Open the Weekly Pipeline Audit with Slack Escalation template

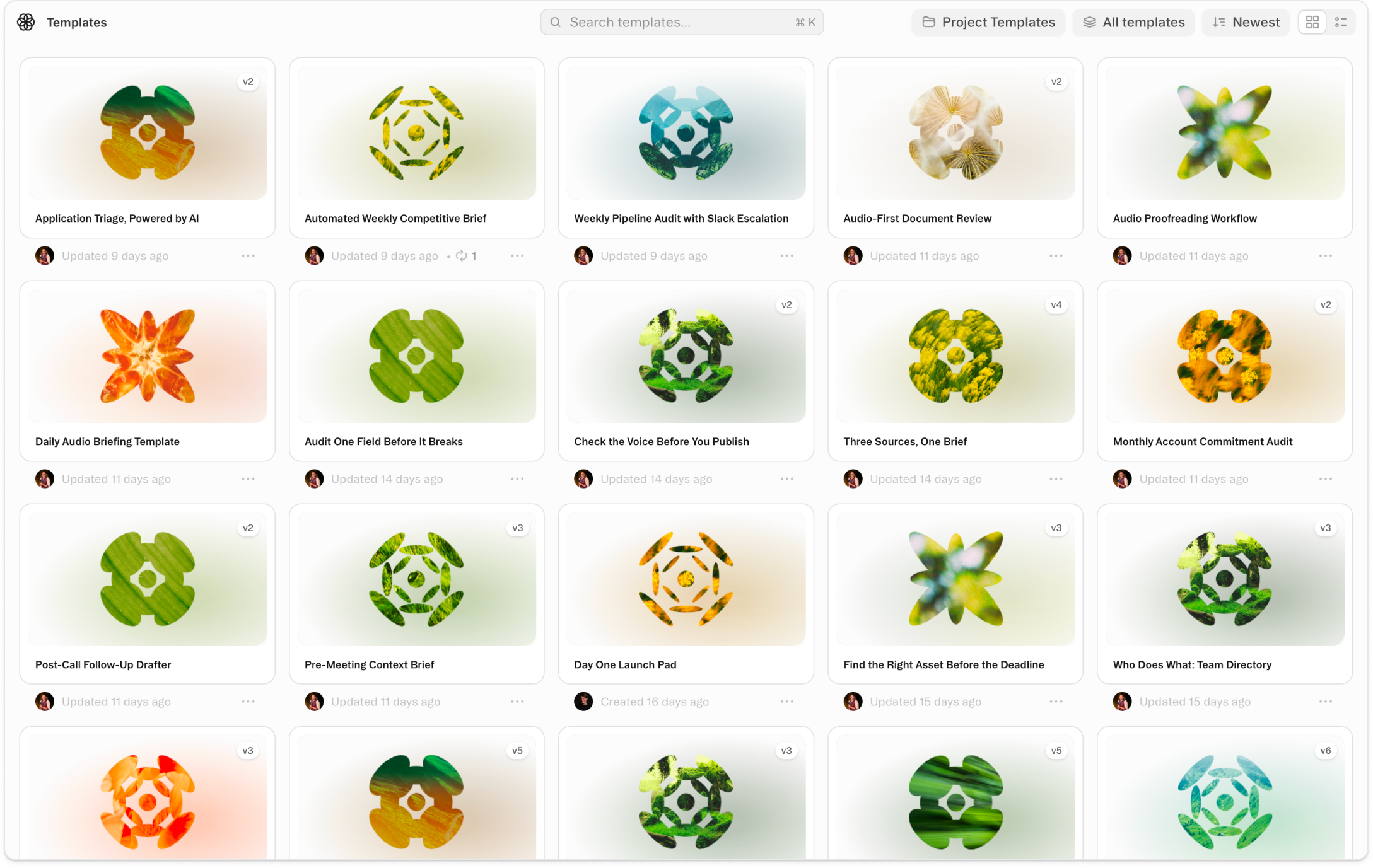click(x=686, y=148)
